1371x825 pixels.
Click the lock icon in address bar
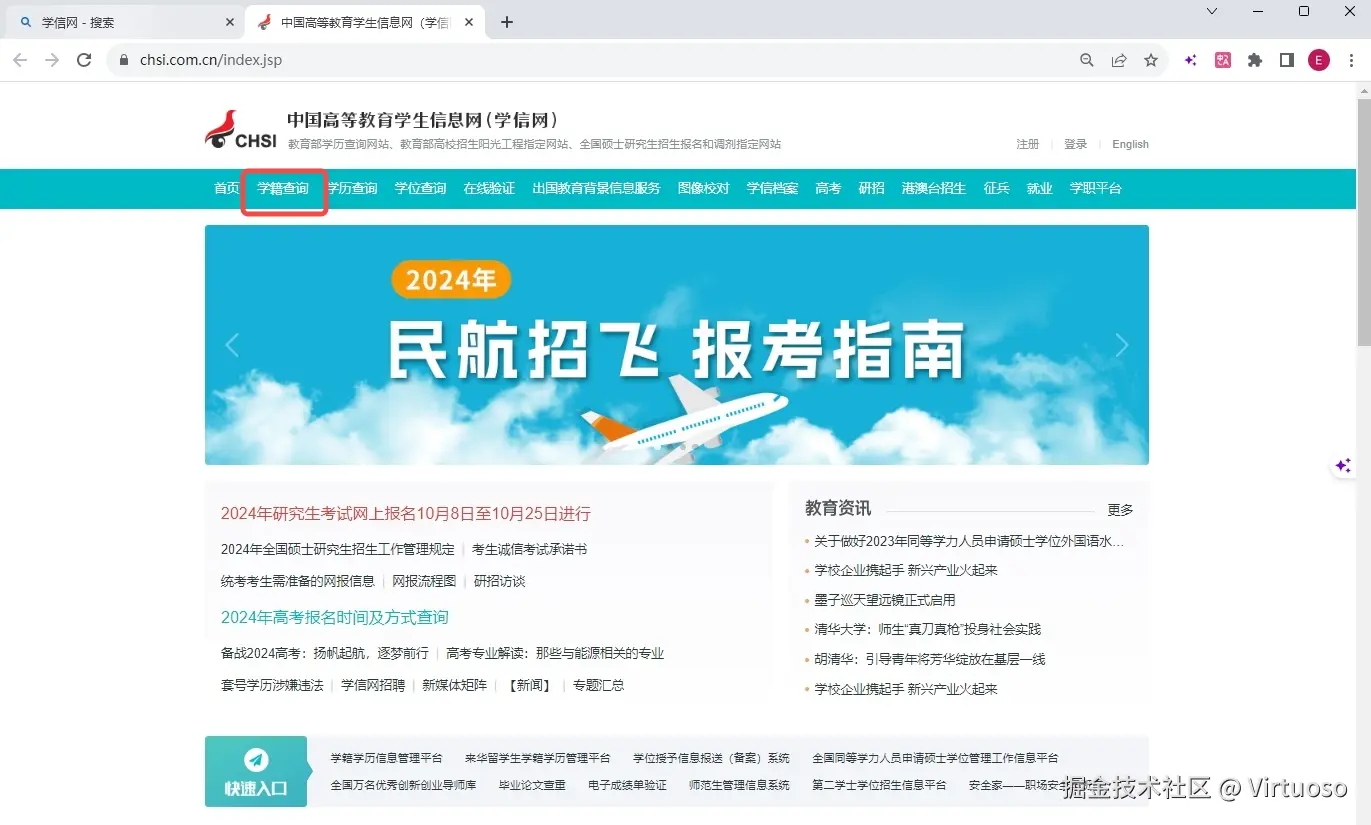(125, 60)
